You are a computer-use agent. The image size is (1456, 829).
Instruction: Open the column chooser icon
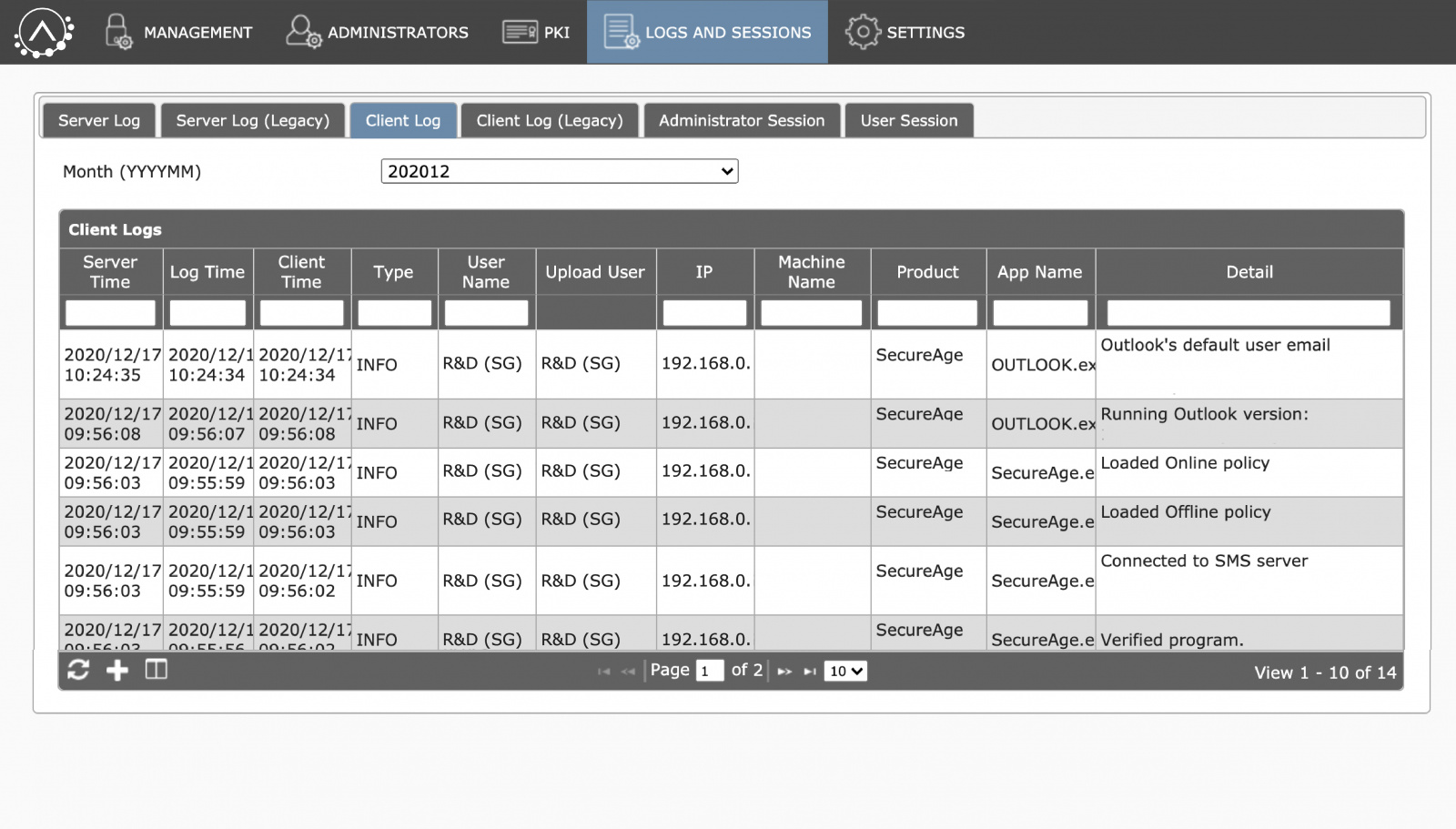pyautogui.click(x=157, y=670)
